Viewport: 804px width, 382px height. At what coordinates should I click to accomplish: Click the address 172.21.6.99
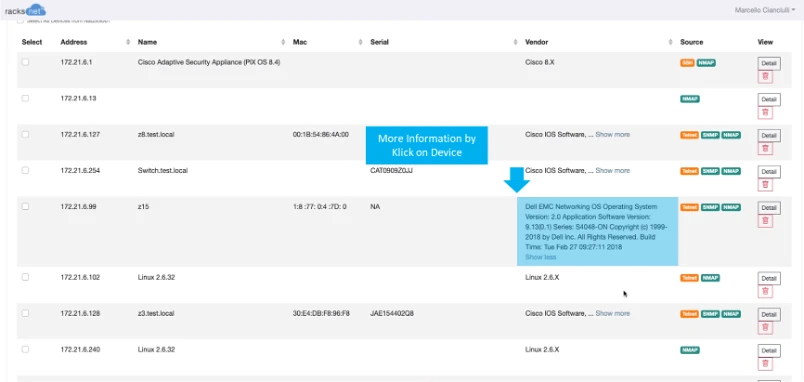[x=78, y=207]
